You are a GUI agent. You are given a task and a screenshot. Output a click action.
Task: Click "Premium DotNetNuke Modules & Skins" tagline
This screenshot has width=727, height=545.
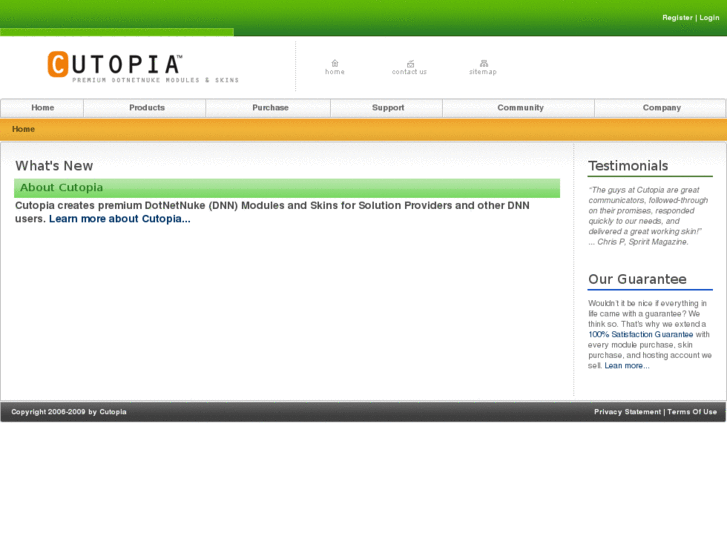click(x=155, y=80)
